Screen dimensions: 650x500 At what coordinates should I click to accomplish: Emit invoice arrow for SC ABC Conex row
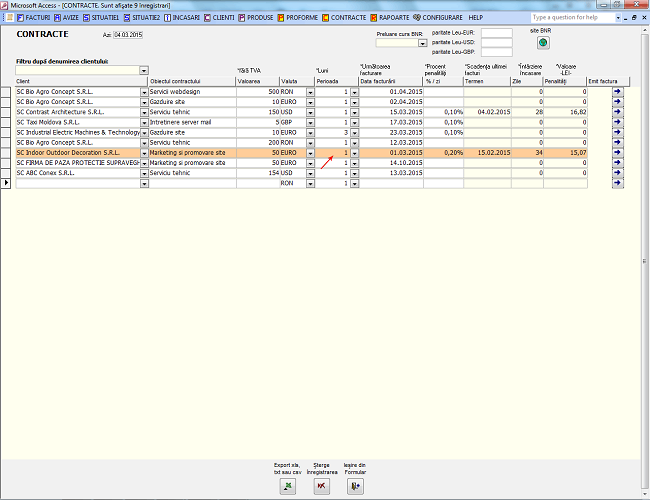click(x=617, y=173)
